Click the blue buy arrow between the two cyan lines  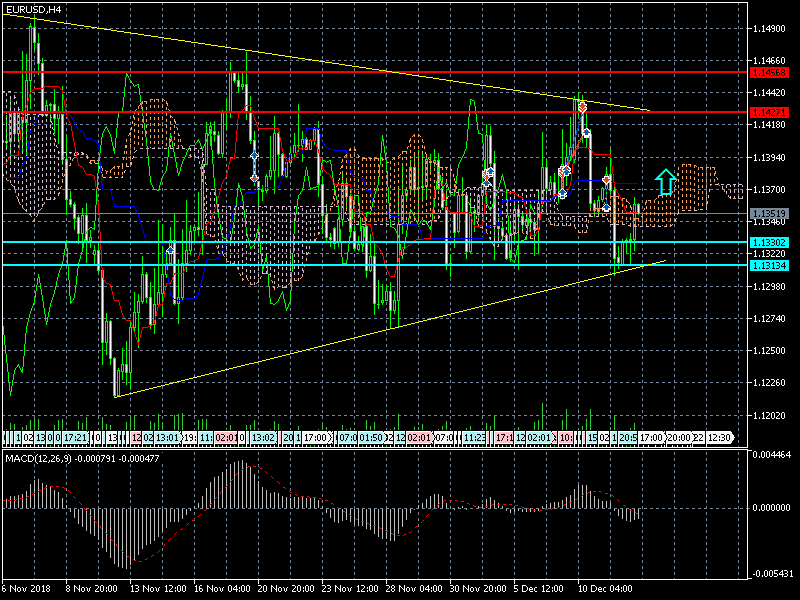point(171,250)
